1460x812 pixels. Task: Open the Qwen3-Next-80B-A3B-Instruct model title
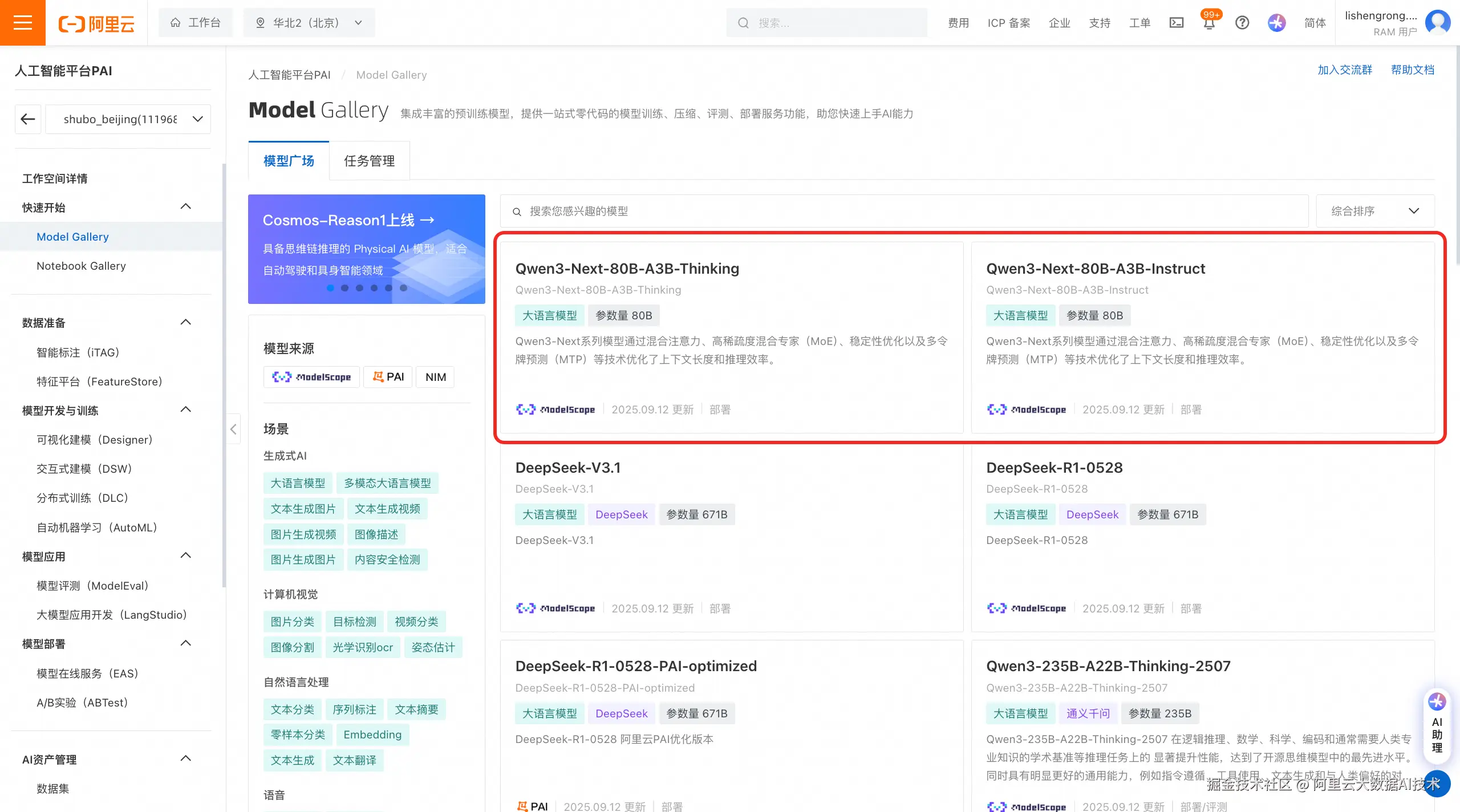[1096, 269]
